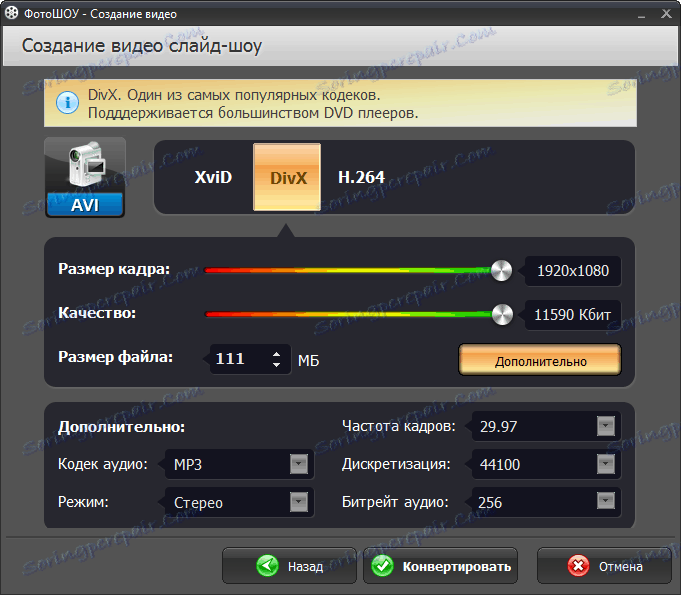Expand the 44100 sampling rate dropdown
The width and height of the screenshot is (681, 595).
(606, 464)
